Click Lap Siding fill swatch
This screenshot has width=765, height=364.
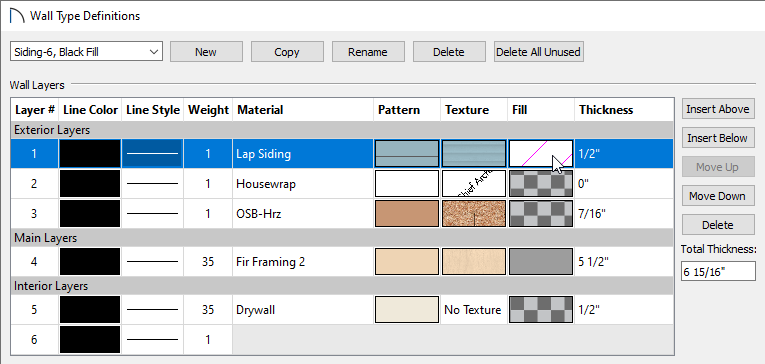(x=541, y=154)
